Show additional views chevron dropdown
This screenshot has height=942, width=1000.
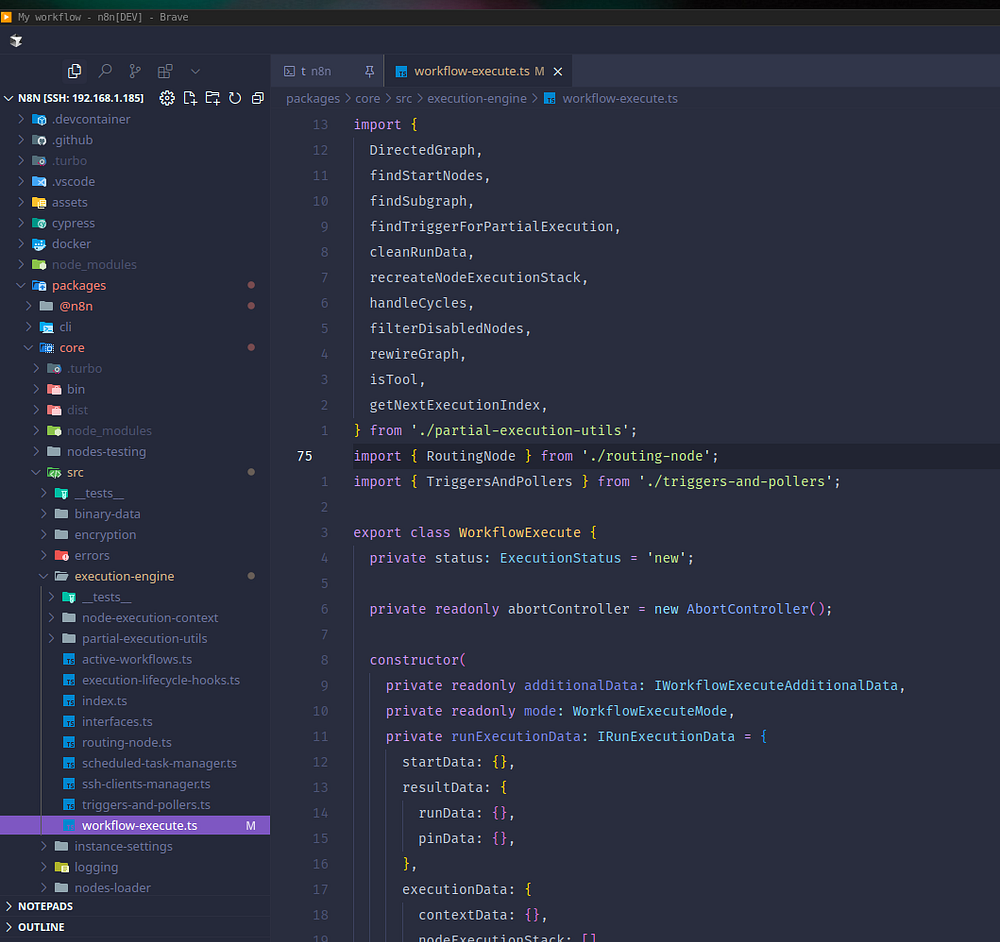point(195,71)
